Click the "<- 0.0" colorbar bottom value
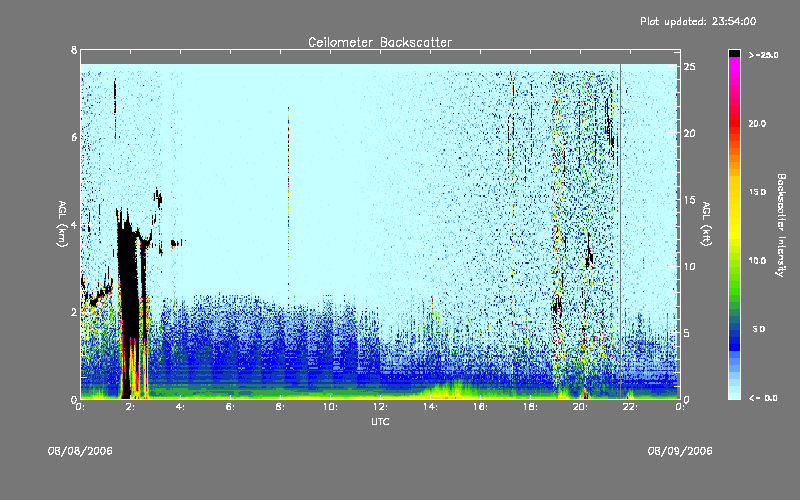 point(763,398)
